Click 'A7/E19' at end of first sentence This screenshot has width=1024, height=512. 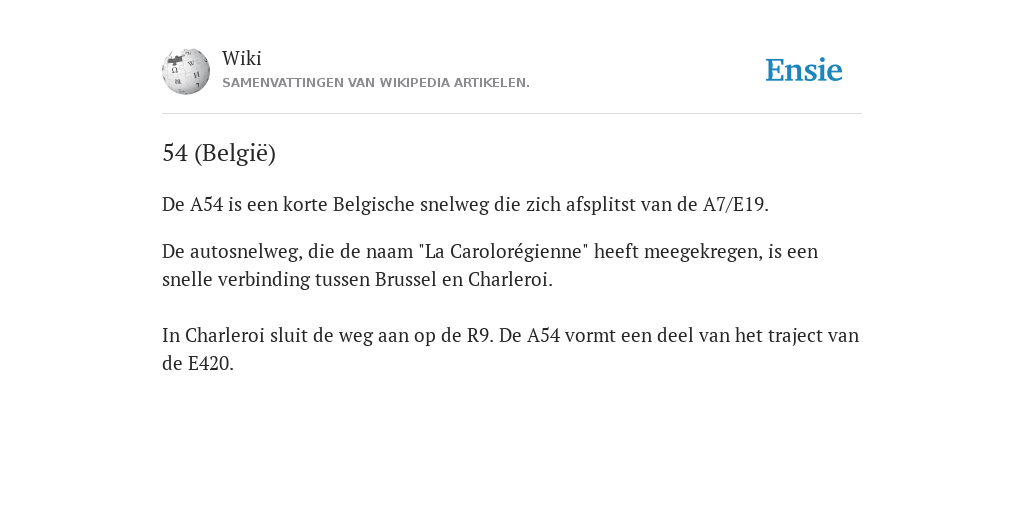733,204
